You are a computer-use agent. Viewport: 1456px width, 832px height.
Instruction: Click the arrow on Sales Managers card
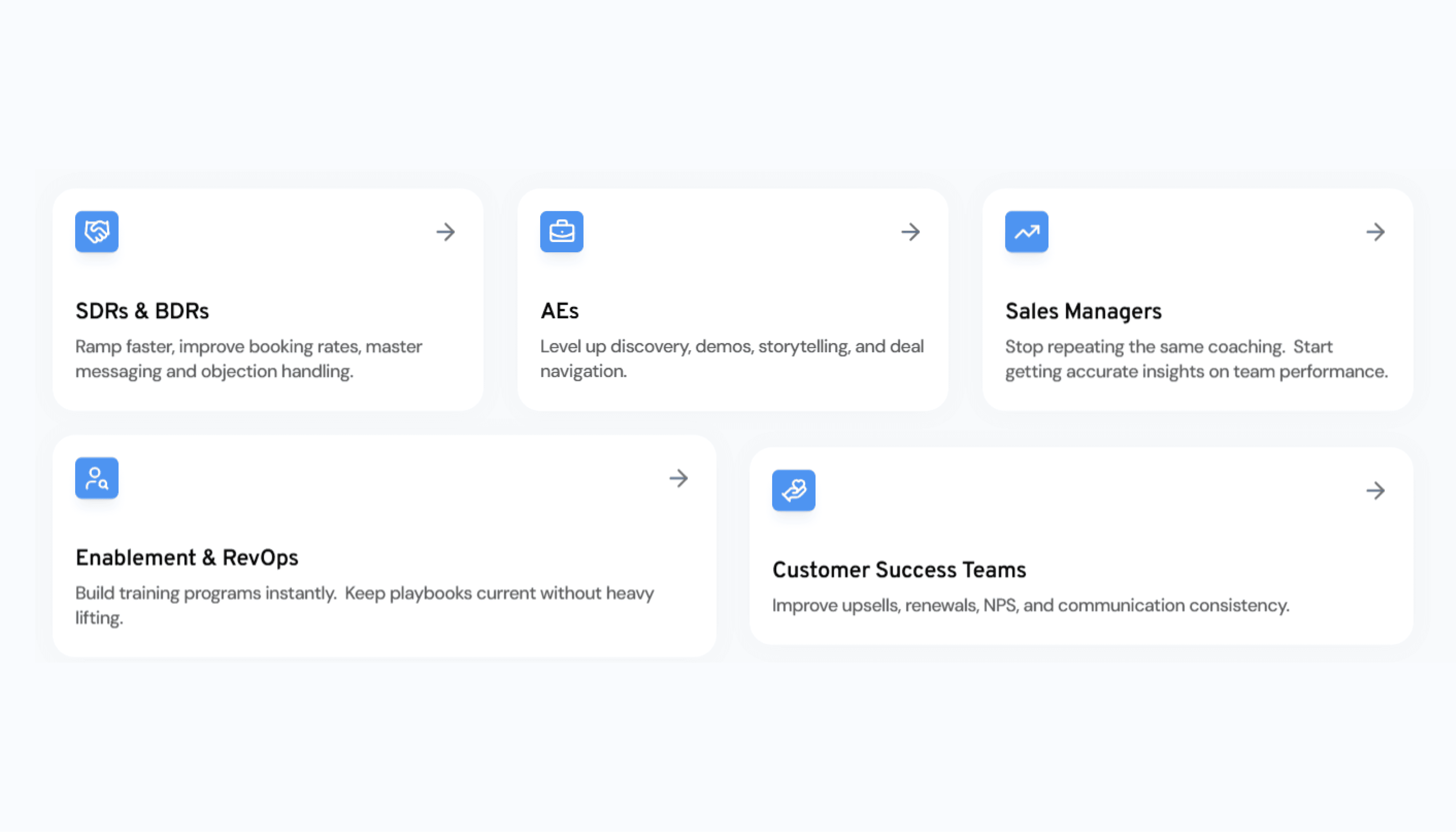click(1375, 232)
